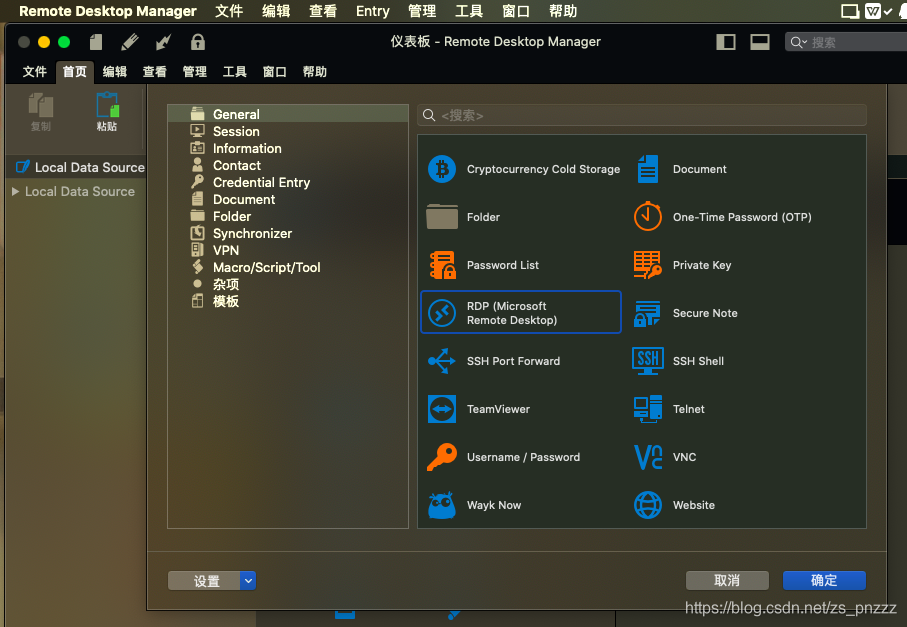This screenshot has width=907, height=627.
Task: Select the VNC icon
Action: pos(648,457)
